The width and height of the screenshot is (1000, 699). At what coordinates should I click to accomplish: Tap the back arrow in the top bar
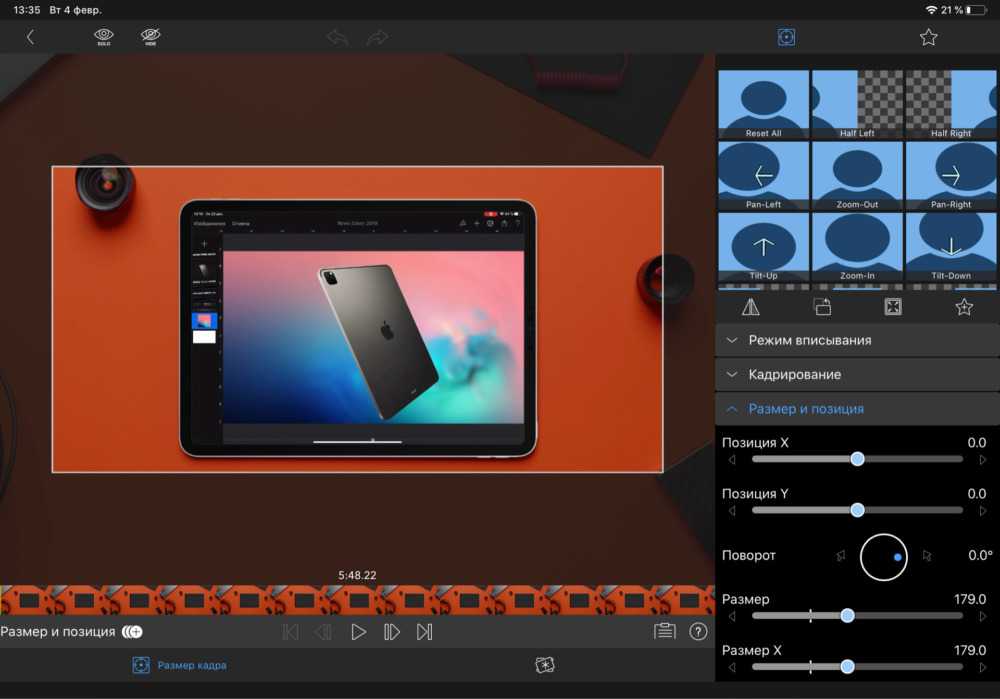30,37
